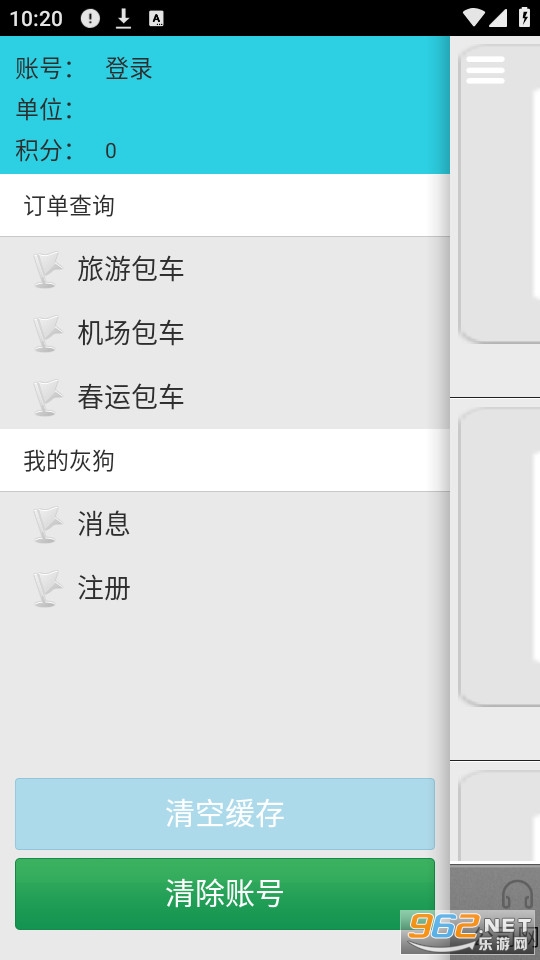Tap the 清空缓存 button
Screen dimensions: 540x960
tap(225, 814)
